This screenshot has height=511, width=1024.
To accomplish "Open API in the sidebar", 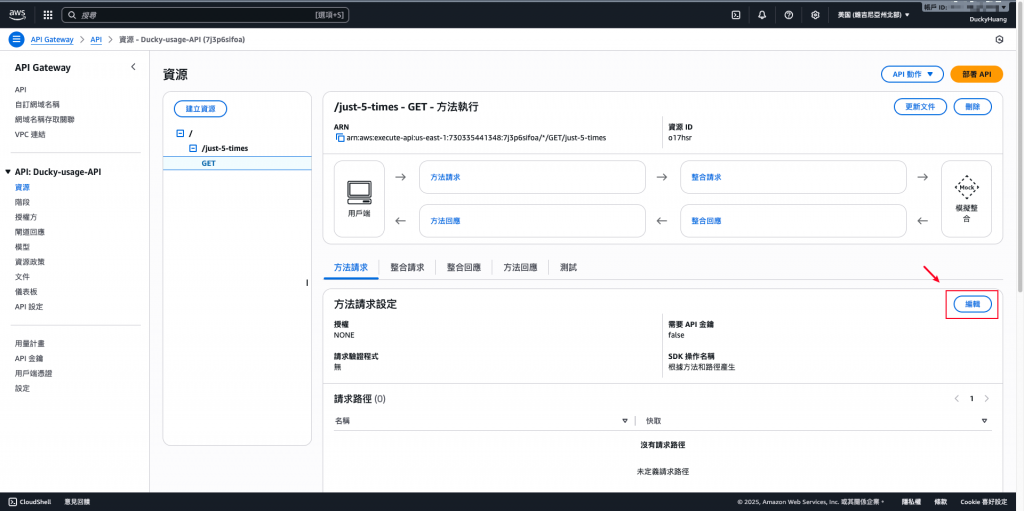I will (20, 90).
